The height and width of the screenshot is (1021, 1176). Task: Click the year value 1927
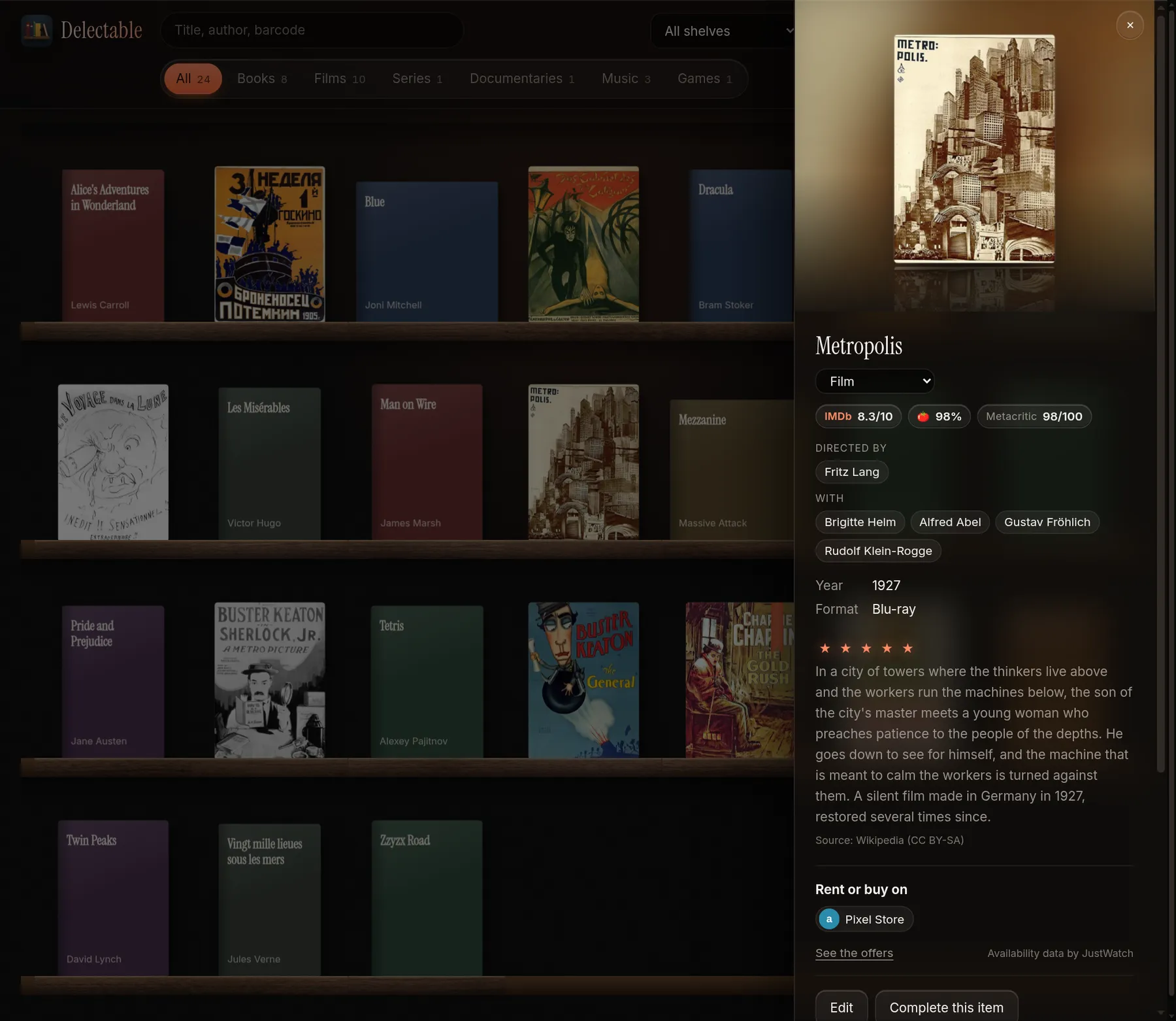[x=887, y=586]
